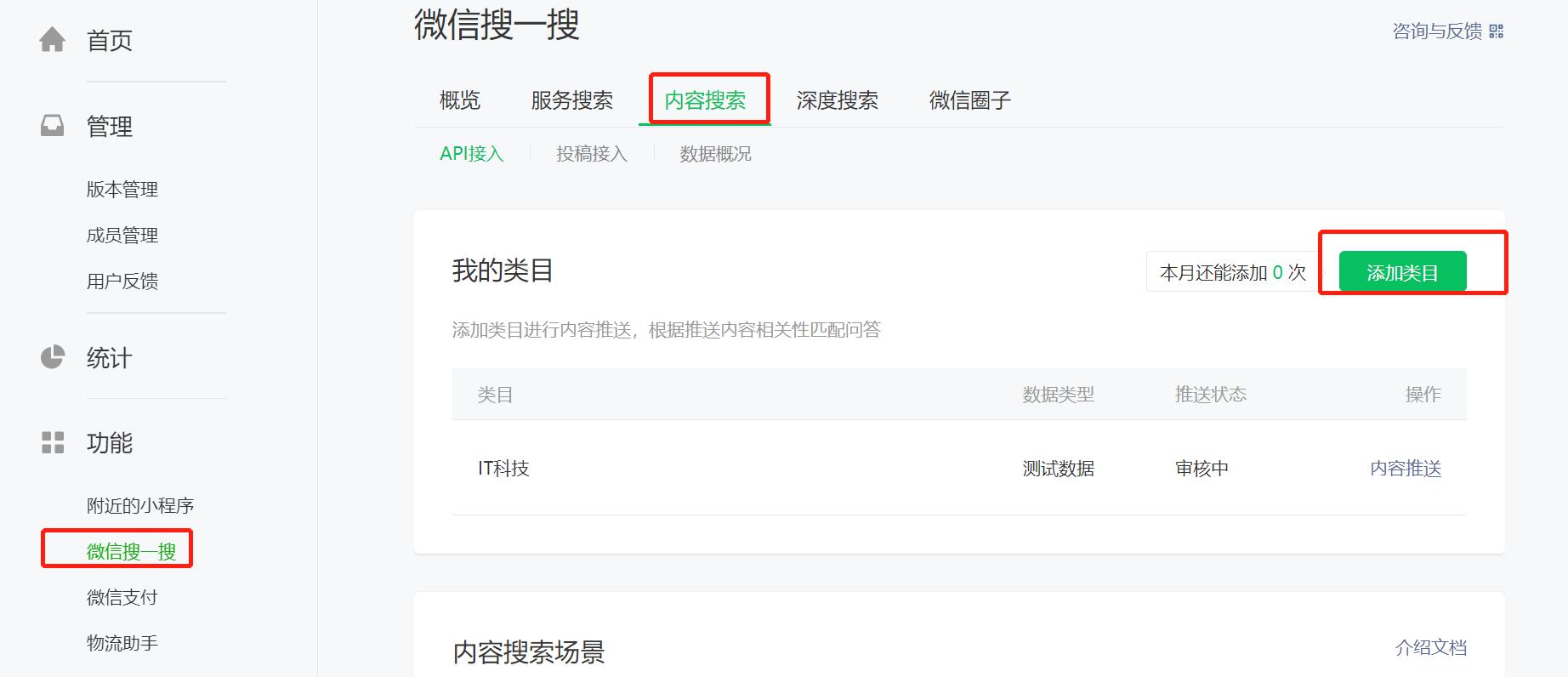The image size is (1568, 677).
Task: Click the IT科技 category cell
Action: click(x=503, y=469)
